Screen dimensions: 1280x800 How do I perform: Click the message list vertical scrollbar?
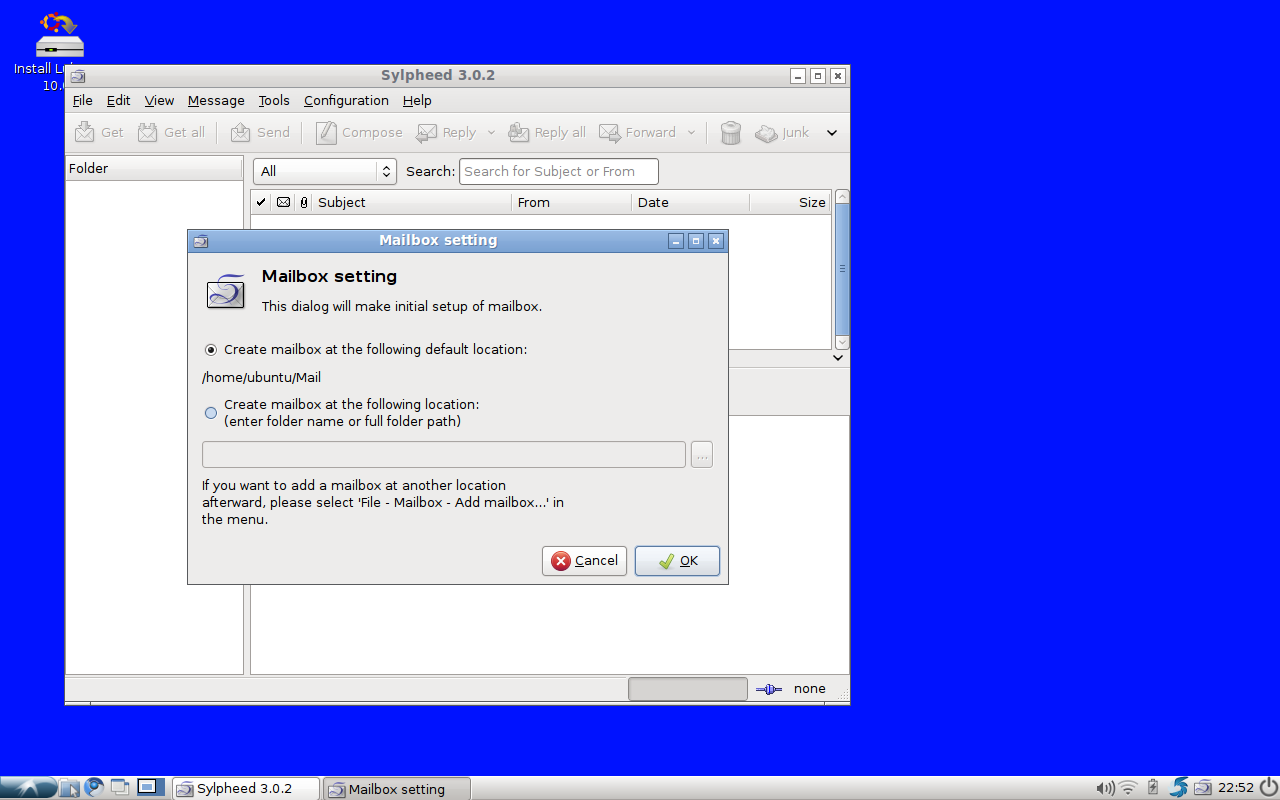tap(842, 269)
